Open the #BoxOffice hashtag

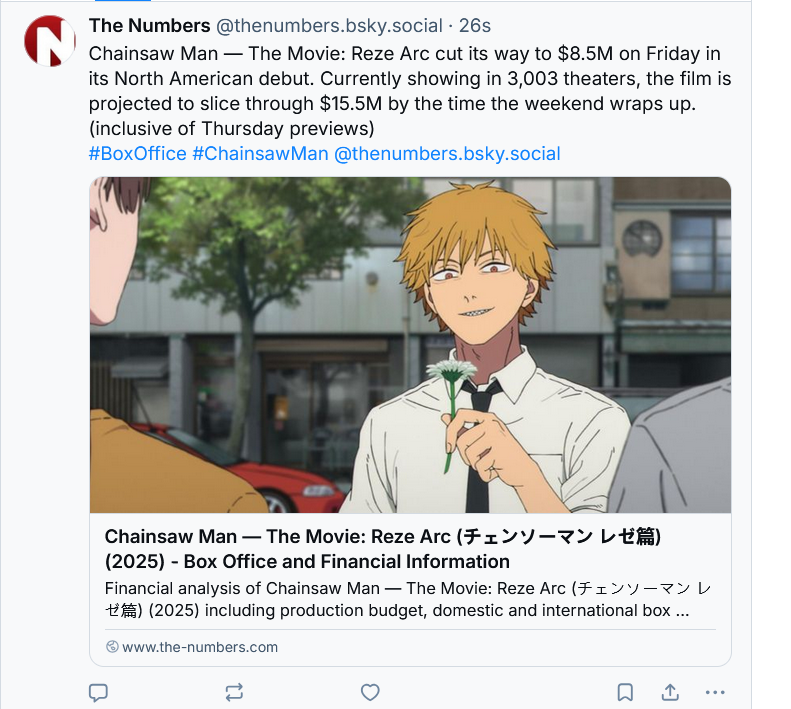click(x=138, y=153)
